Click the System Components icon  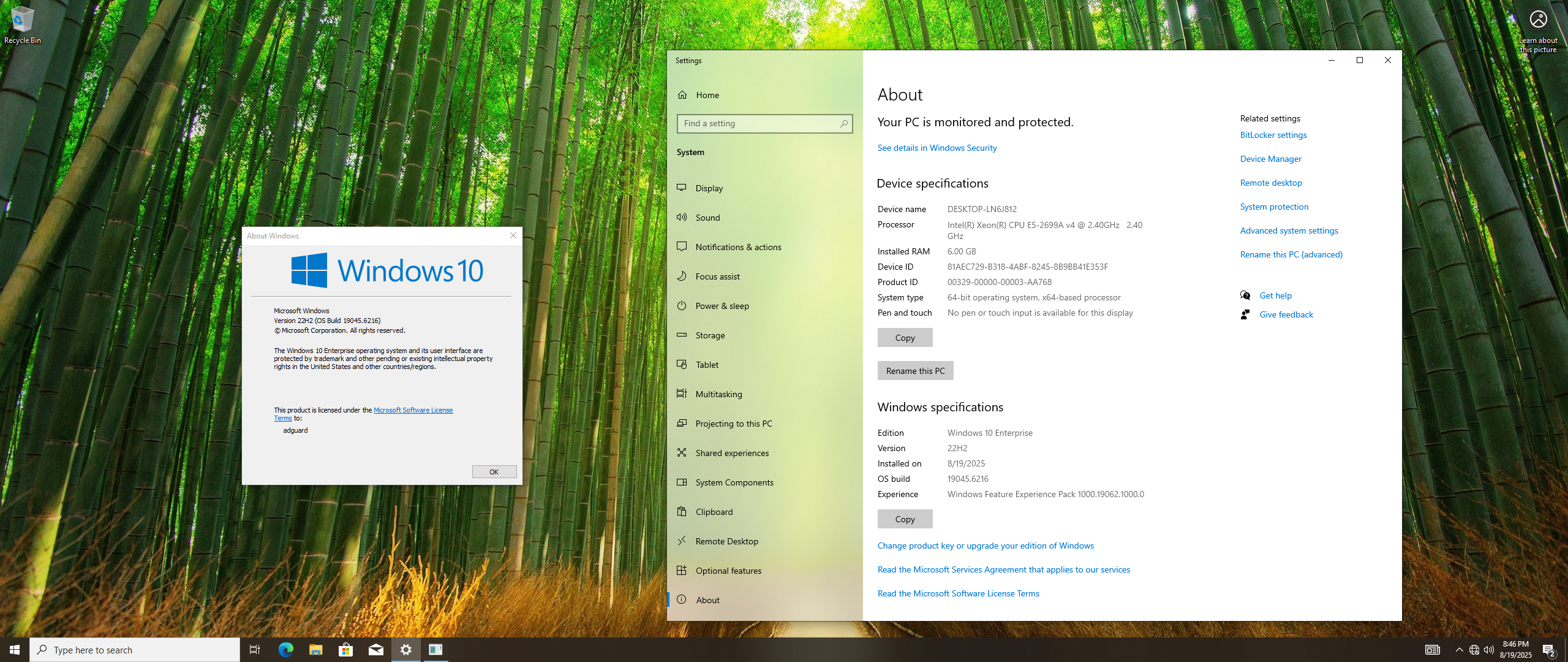[x=682, y=482]
